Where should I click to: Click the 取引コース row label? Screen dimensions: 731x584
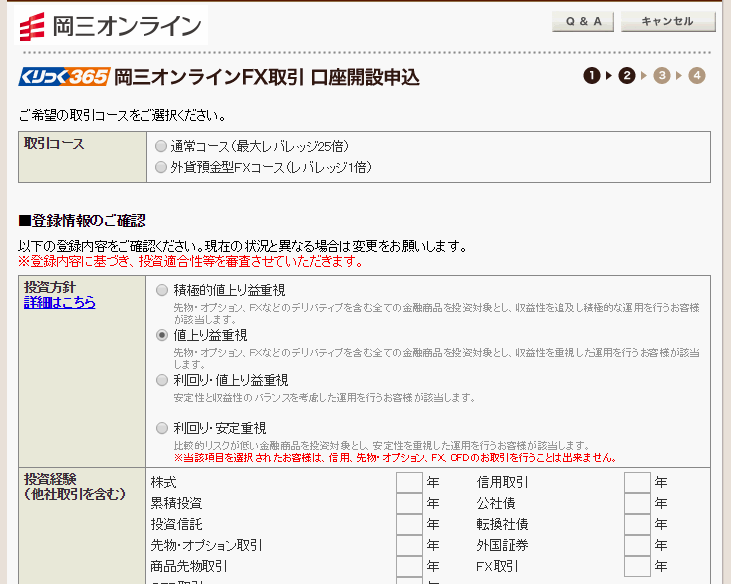tap(54, 144)
